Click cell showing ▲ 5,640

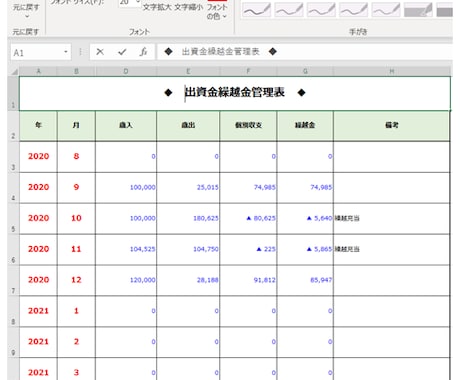pyautogui.click(x=305, y=218)
